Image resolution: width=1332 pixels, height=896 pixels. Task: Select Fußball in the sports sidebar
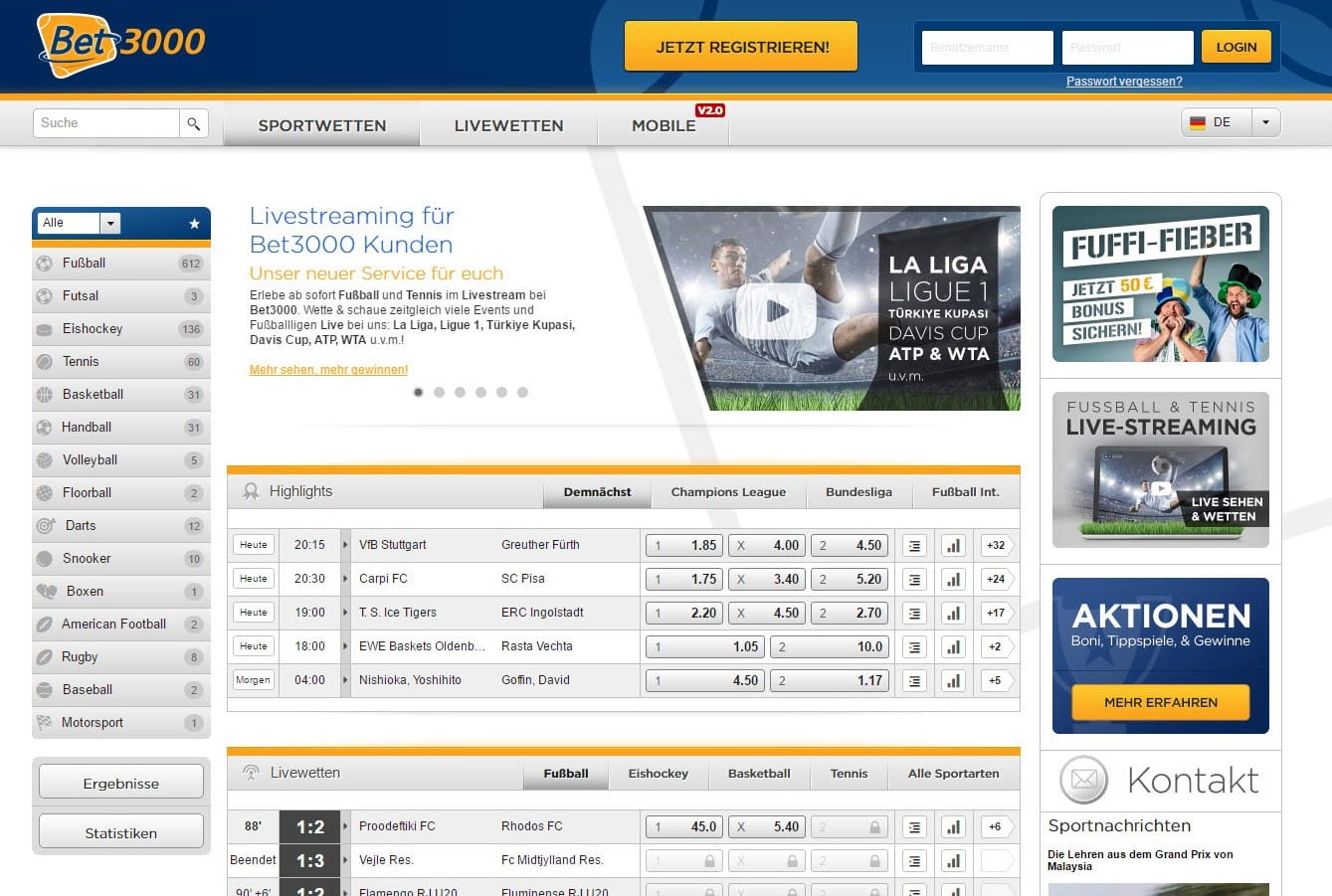[121, 264]
